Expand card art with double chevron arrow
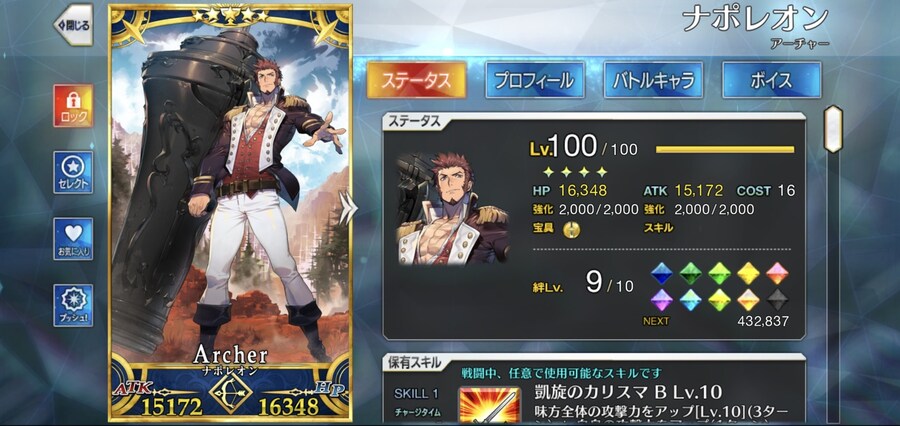Screen dimensions: 900x426 coord(347,207)
